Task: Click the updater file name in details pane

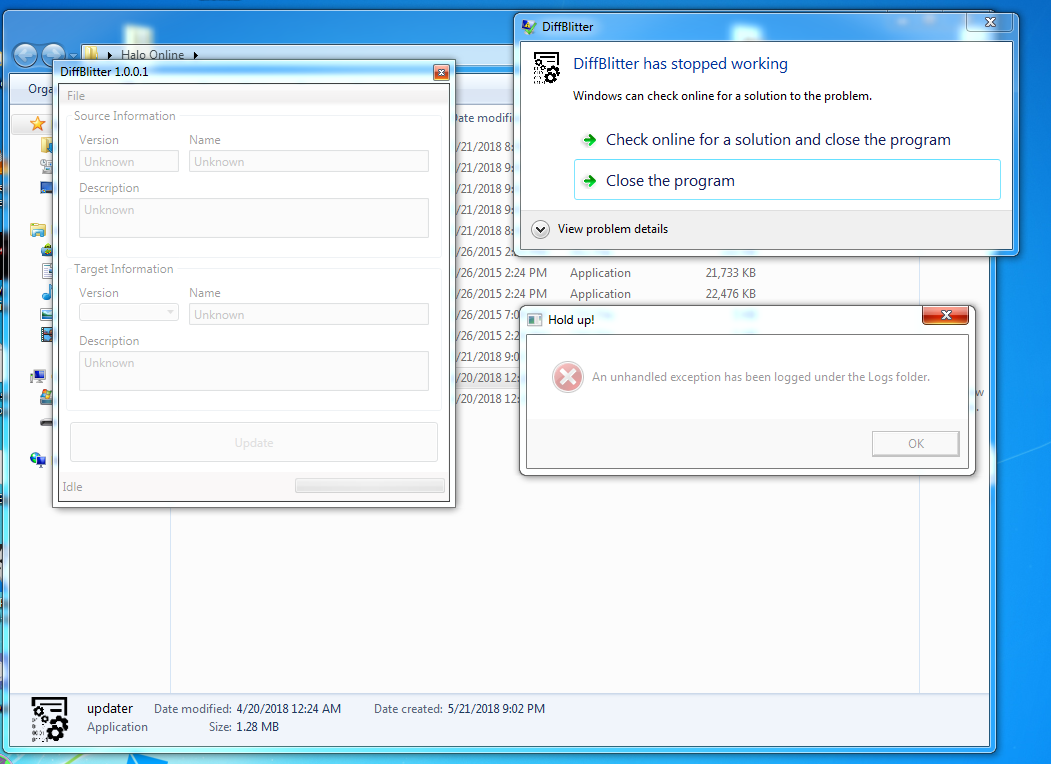Action: point(110,708)
